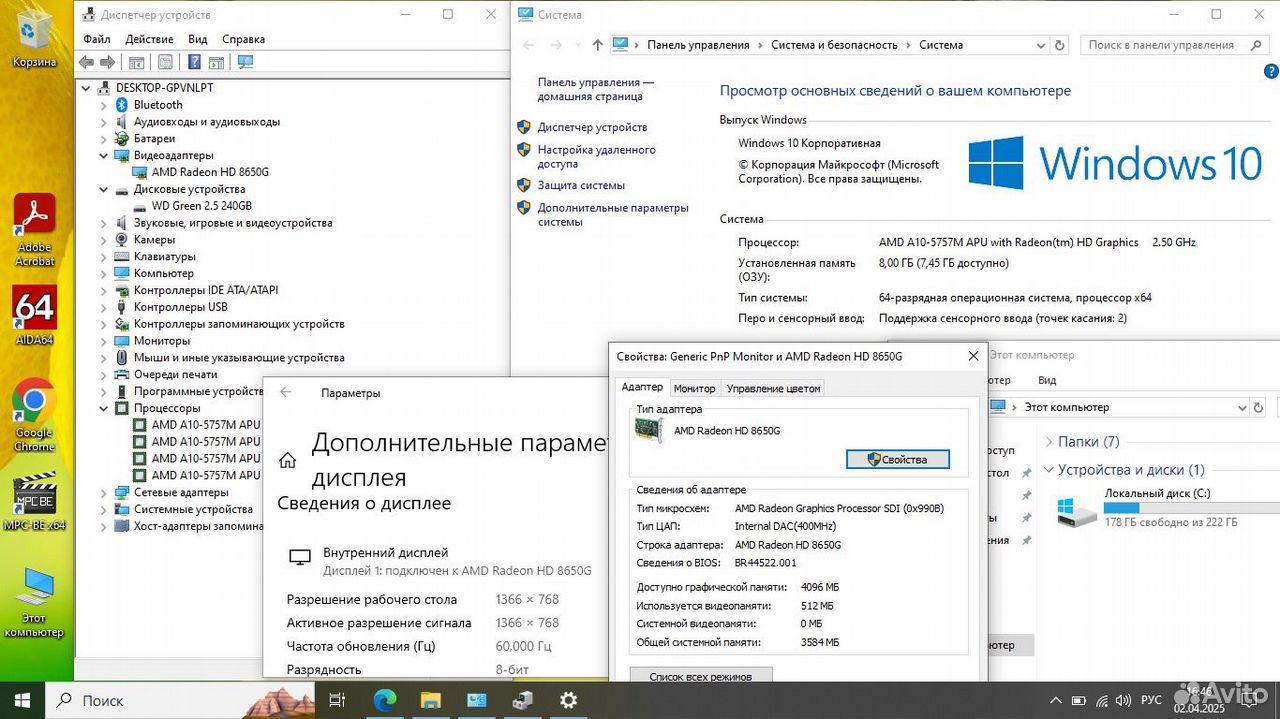The image size is (1280, 719).
Task: Collapse the Процессоры node
Action: (x=104, y=408)
